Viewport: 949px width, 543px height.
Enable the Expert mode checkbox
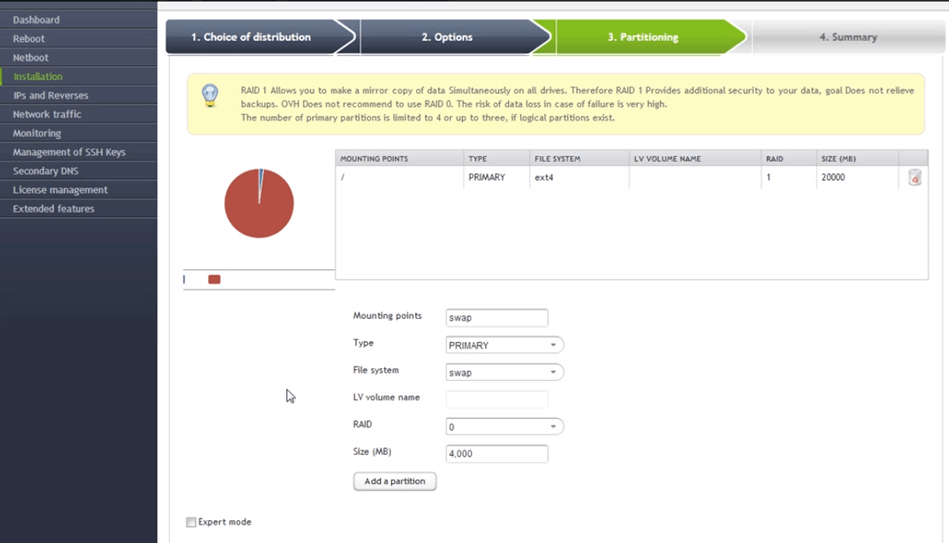[191, 522]
